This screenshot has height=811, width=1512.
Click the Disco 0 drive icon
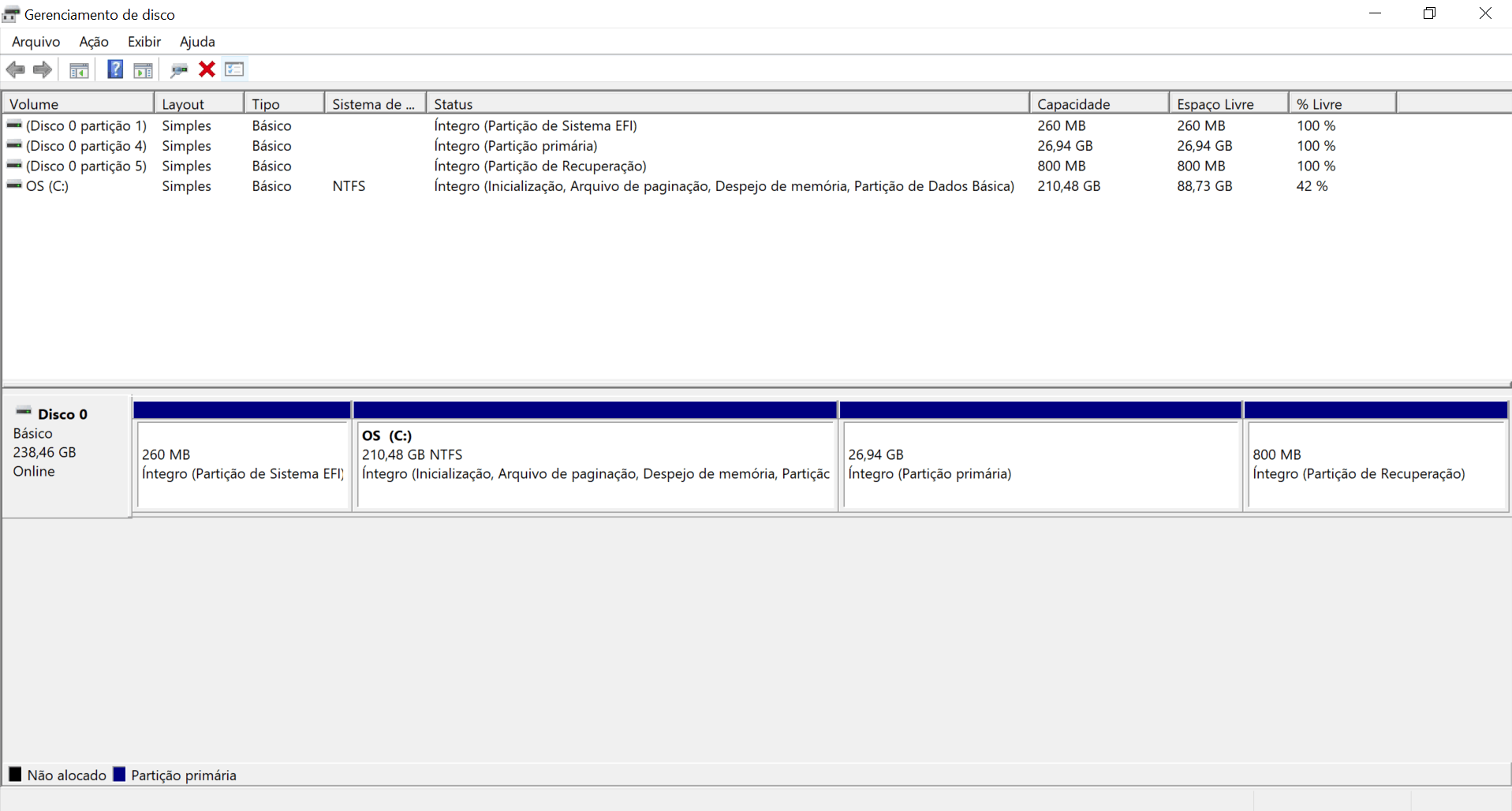(x=24, y=411)
